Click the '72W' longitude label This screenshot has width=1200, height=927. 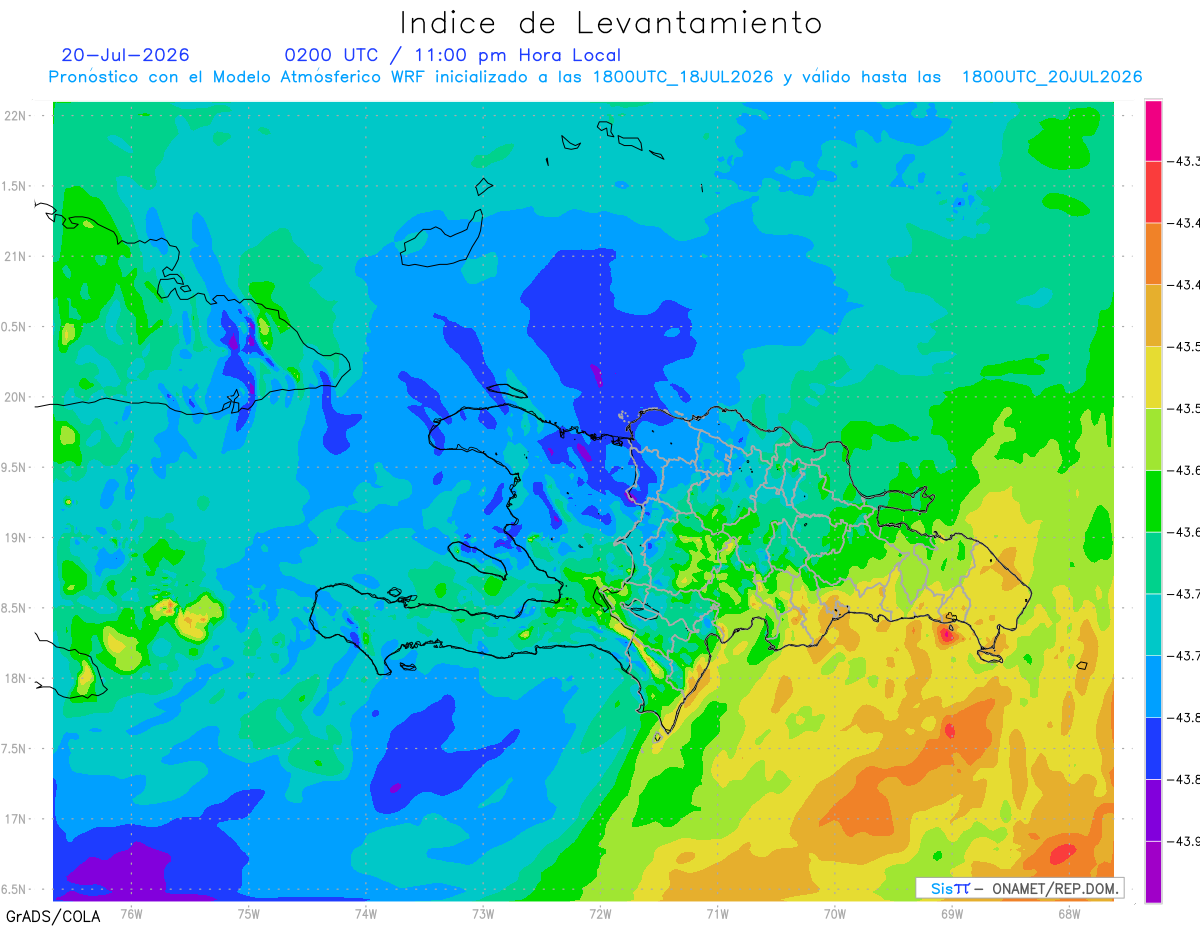click(x=600, y=913)
